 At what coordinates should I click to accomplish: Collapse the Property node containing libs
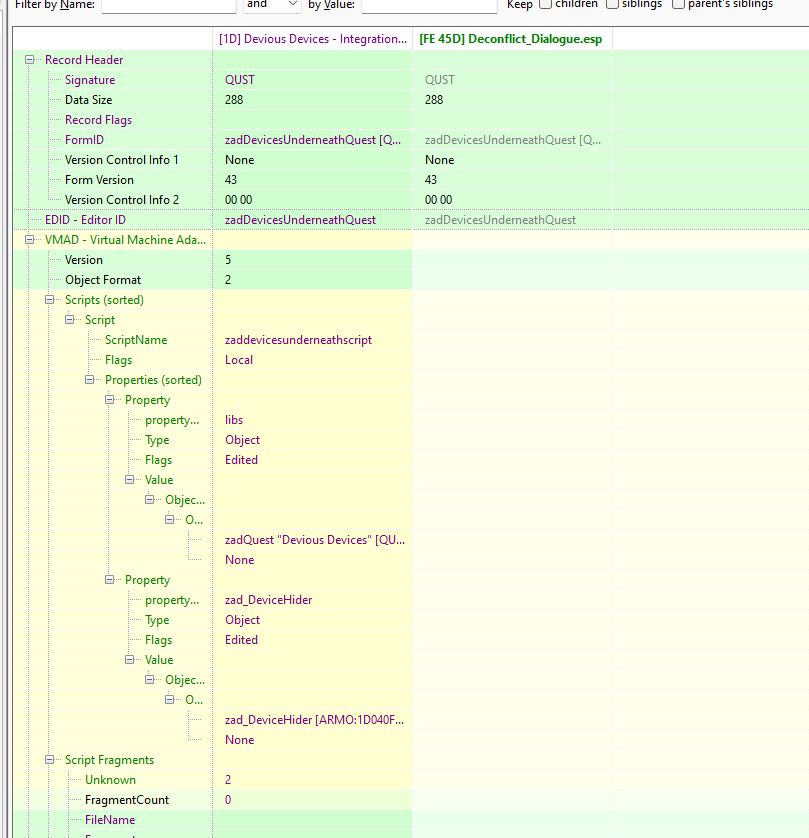(x=110, y=400)
